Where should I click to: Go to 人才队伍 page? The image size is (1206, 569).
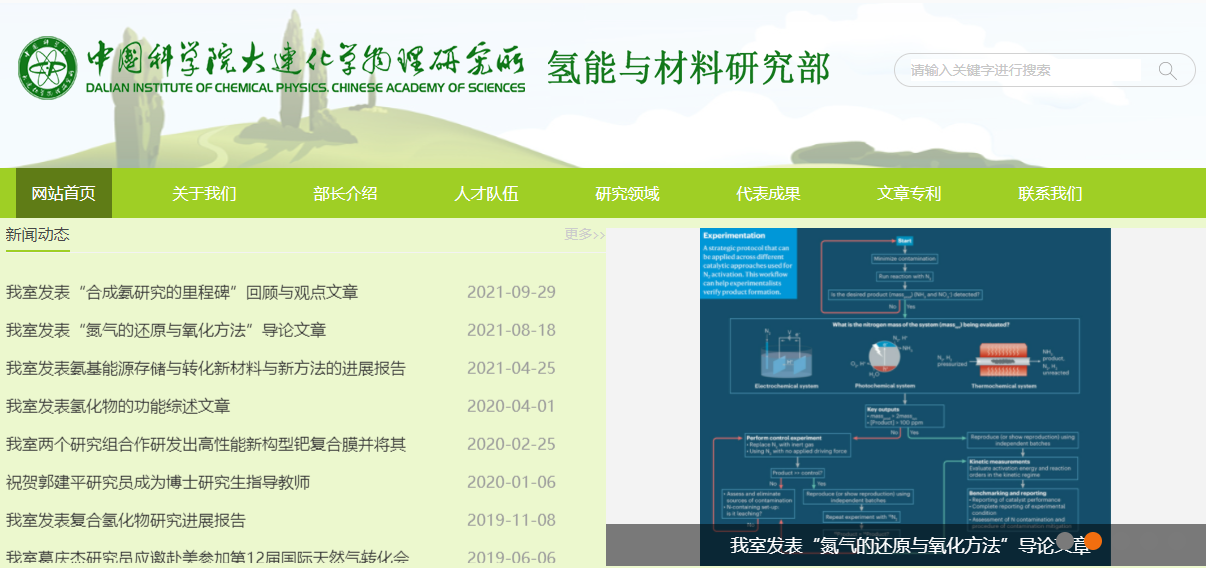[x=486, y=193]
